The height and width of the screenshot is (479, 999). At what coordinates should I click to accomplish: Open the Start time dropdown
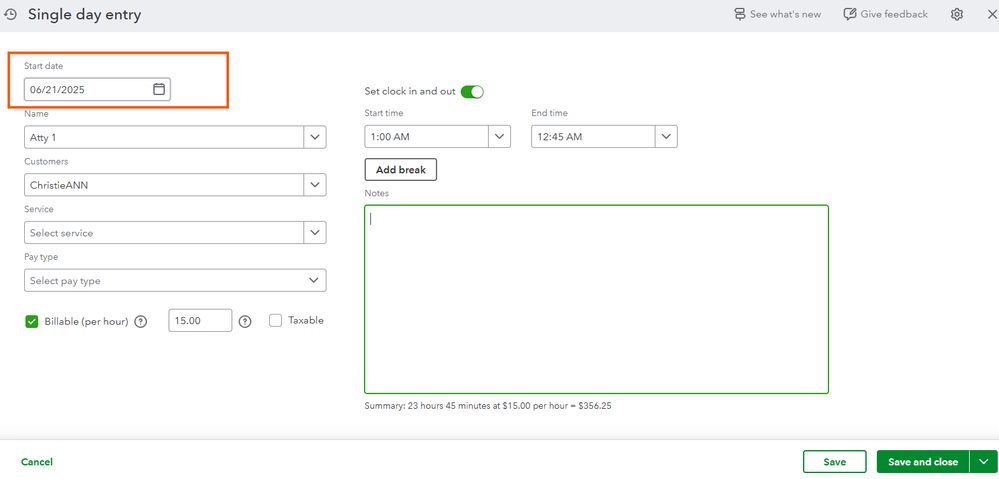[499, 137]
